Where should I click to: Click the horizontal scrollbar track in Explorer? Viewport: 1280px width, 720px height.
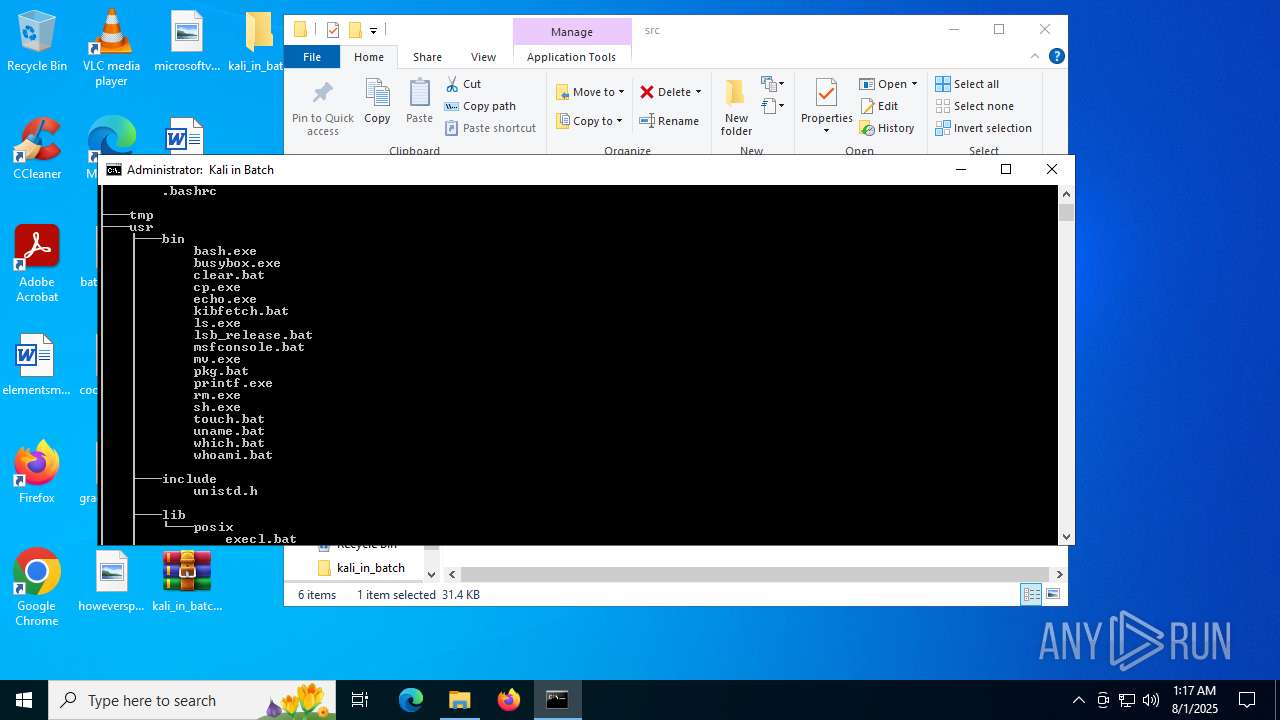coord(755,574)
